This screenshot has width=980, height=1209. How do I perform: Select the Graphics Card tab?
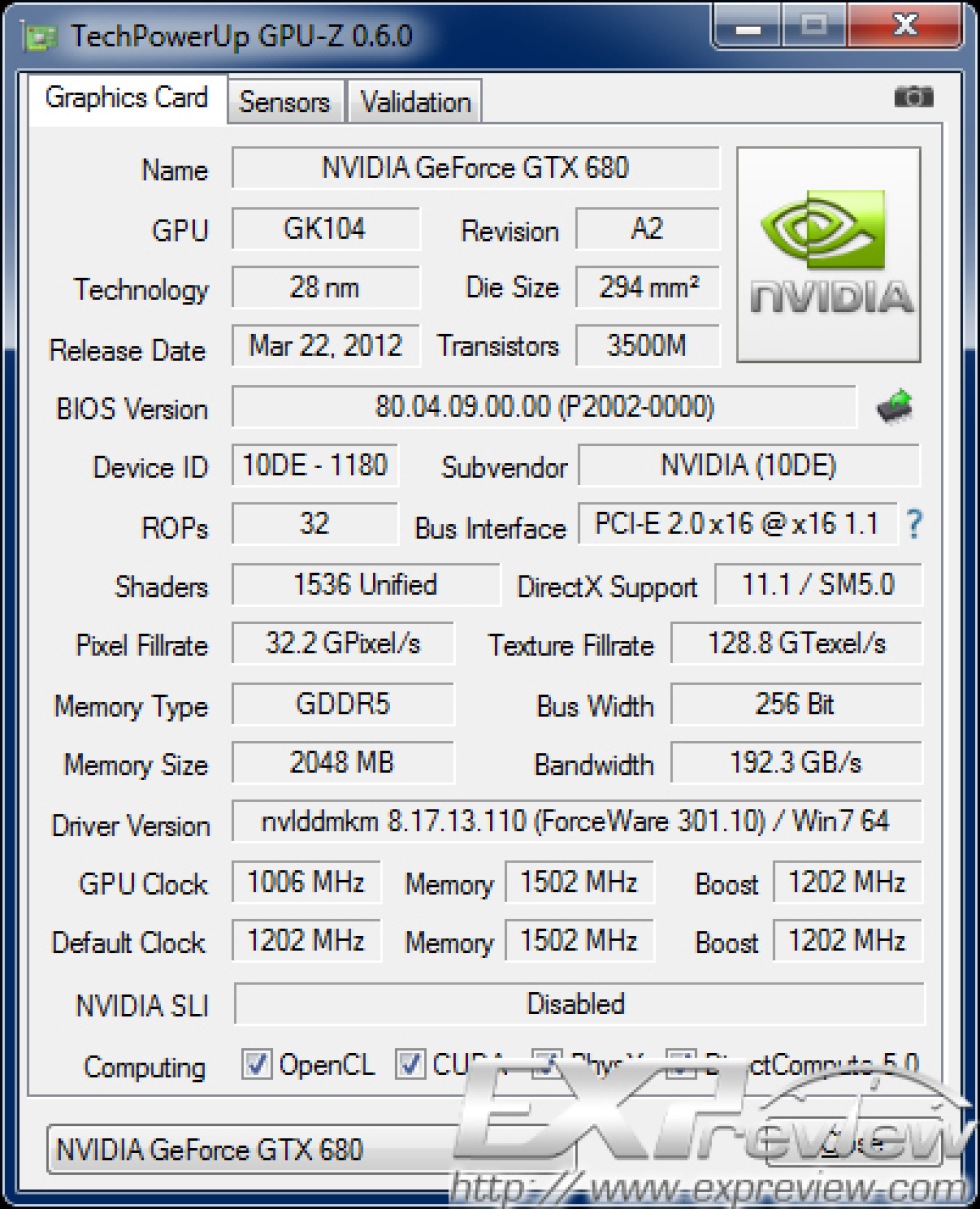(x=127, y=98)
